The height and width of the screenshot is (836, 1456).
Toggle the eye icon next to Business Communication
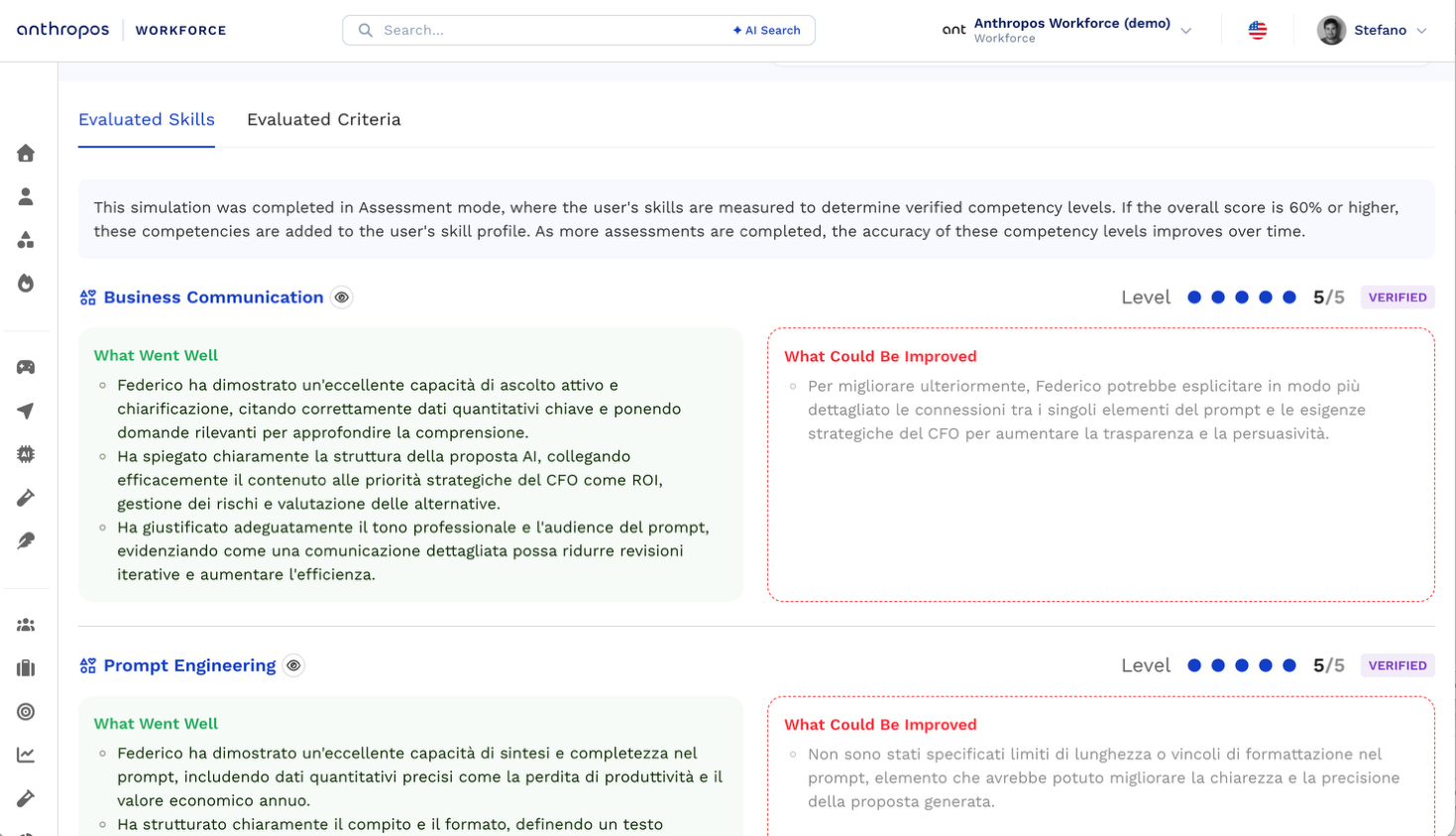click(342, 298)
